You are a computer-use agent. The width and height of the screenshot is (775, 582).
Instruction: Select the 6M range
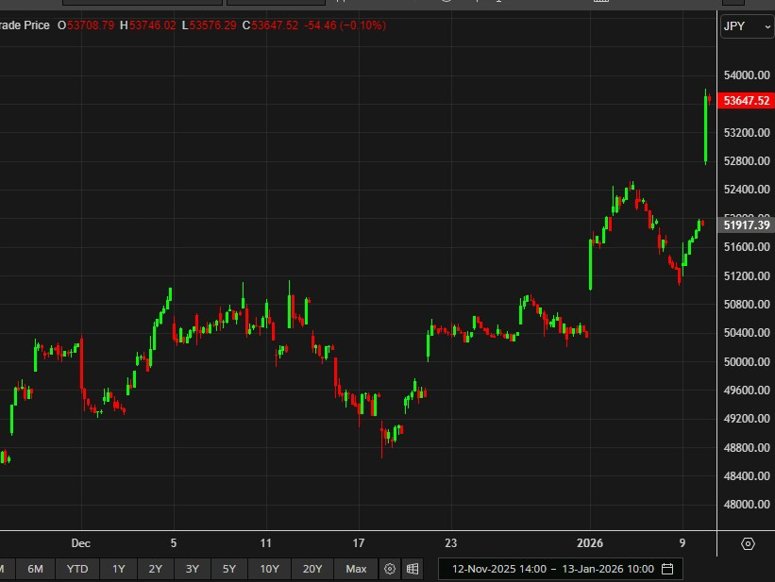35,569
